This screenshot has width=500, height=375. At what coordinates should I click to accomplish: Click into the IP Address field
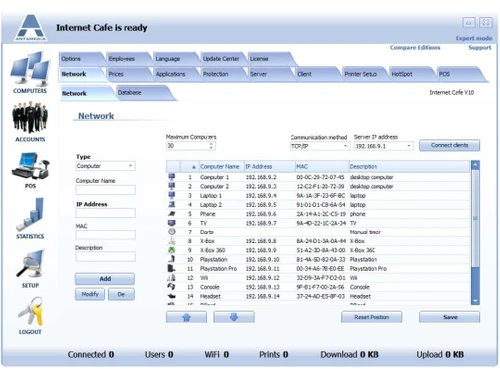click(x=106, y=213)
